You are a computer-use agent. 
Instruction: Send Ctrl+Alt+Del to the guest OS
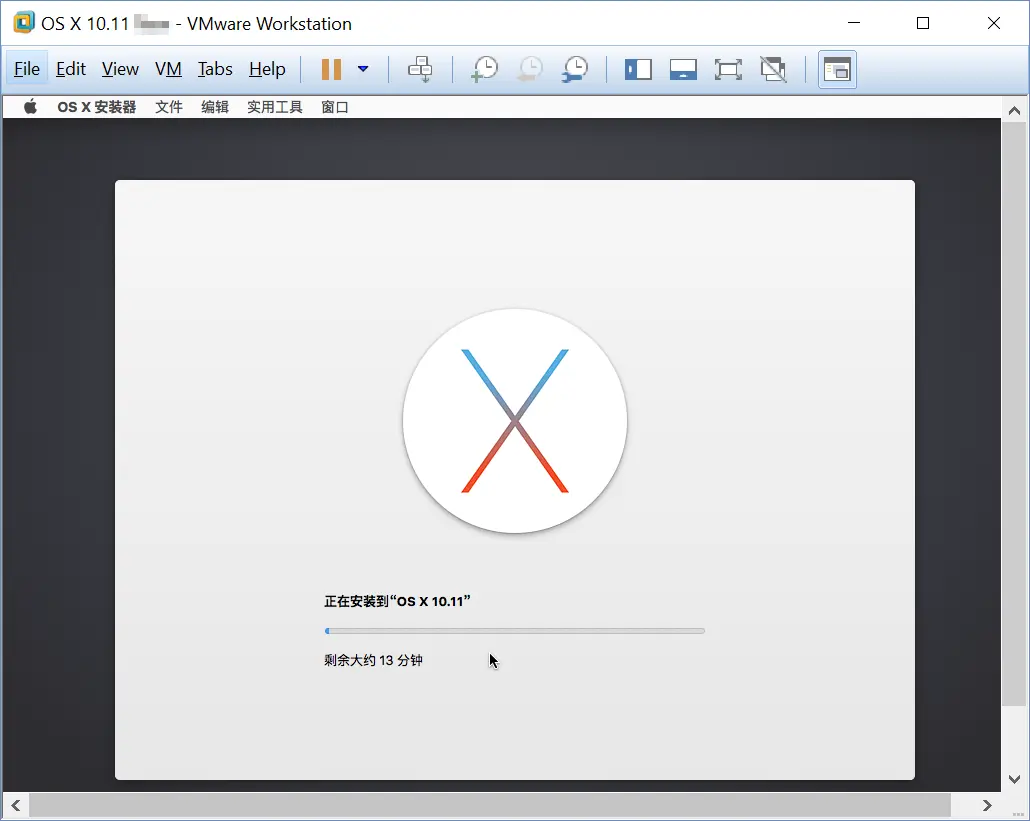[420, 69]
